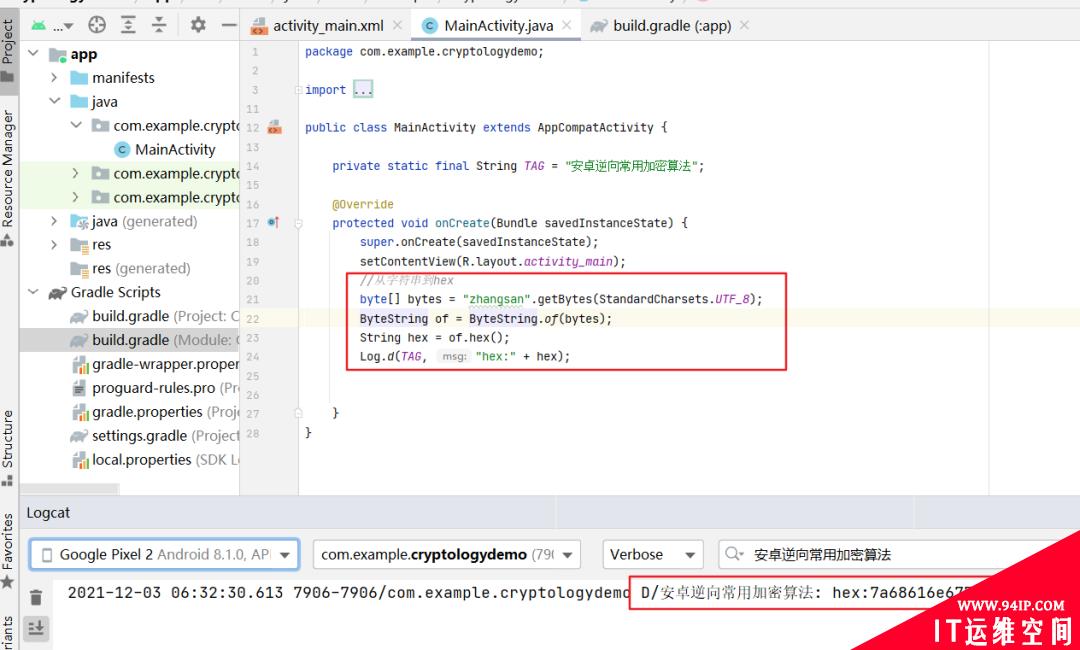
Task: Open Project panel gear settings
Action: coord(198,25)
